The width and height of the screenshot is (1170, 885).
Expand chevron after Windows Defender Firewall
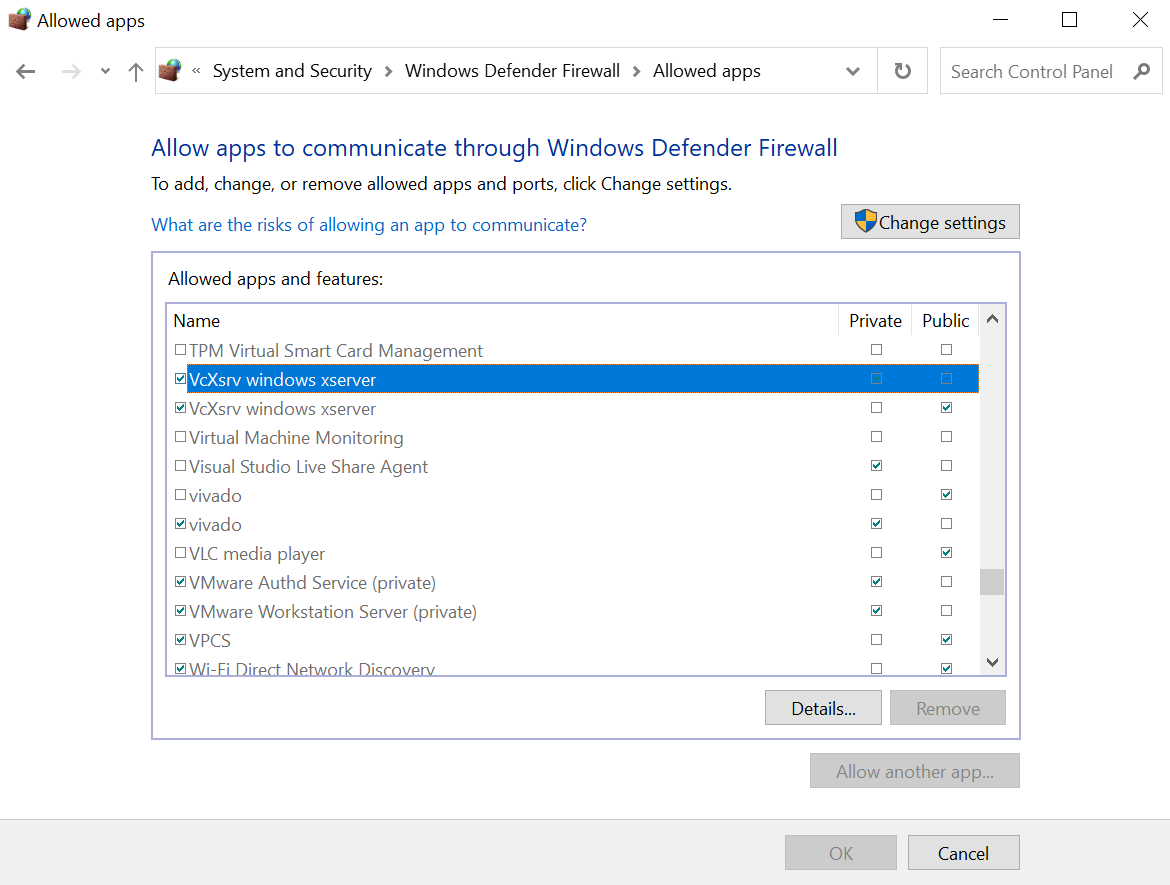coord(636,72)
